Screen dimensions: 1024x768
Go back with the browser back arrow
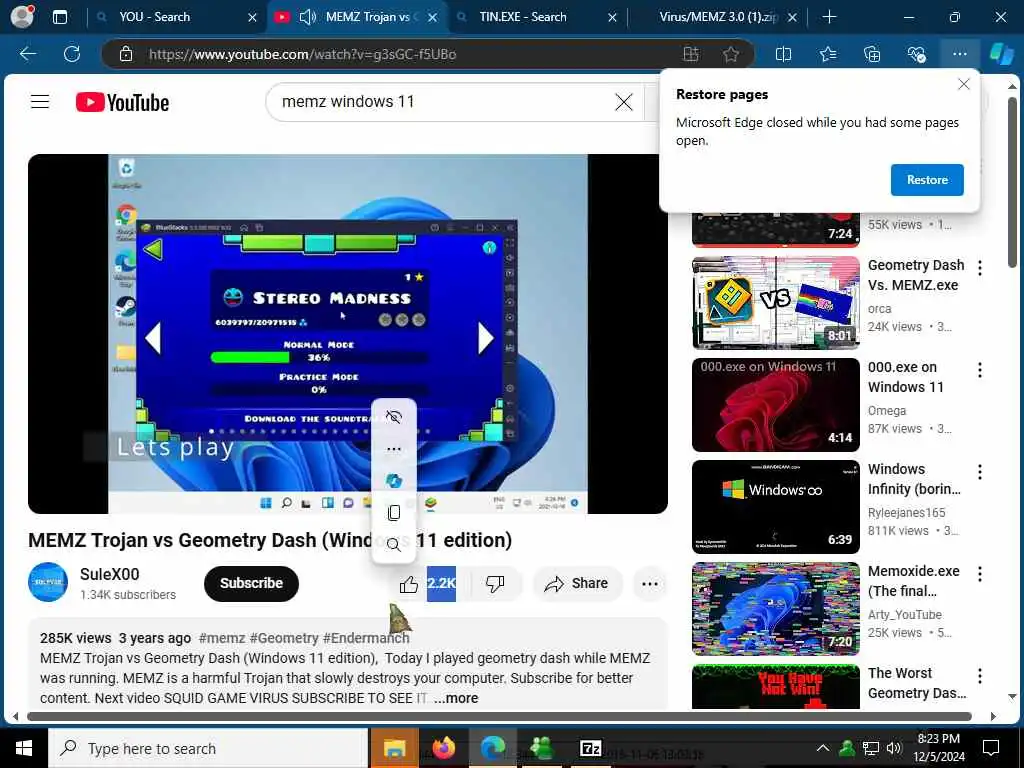[28, 54]
